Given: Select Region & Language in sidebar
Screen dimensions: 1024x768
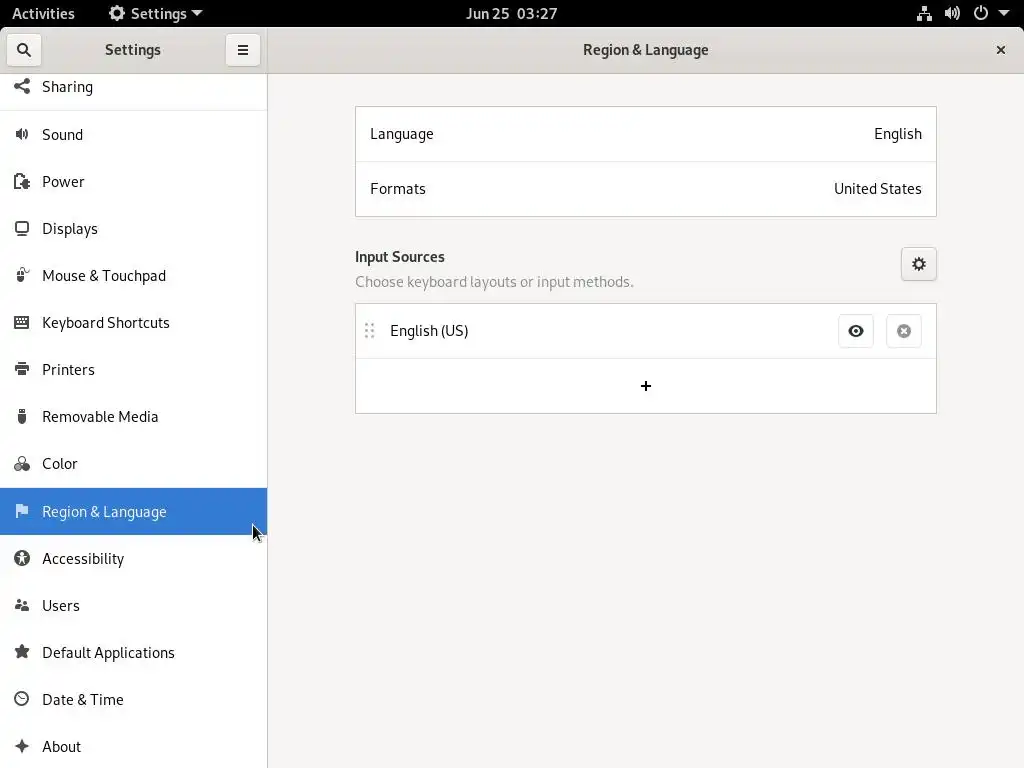Looking at the screenshot, I should point(133,511).
